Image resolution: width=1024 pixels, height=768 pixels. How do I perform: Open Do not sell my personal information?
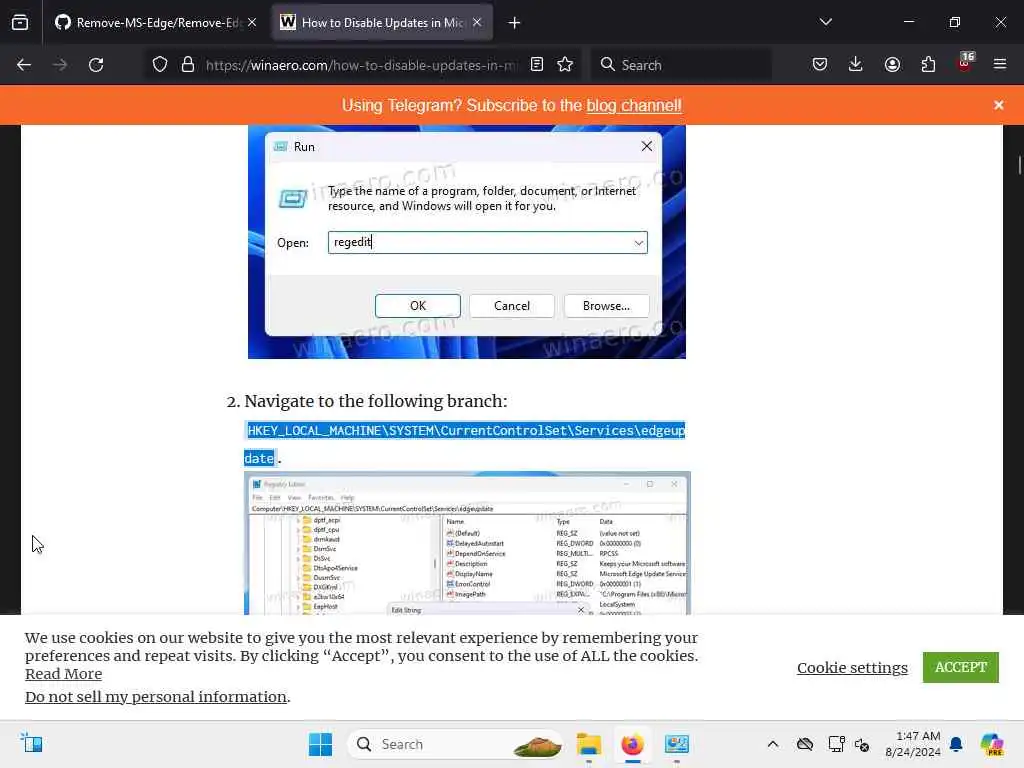click(156, 697)
